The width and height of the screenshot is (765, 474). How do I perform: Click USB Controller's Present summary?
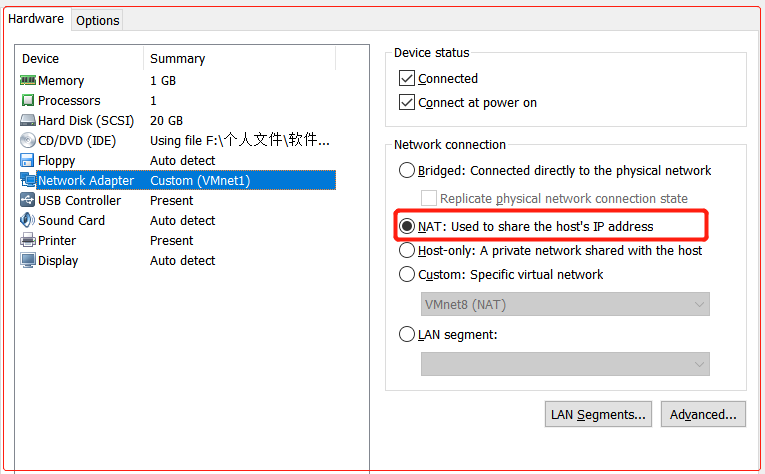click(171, 200)
